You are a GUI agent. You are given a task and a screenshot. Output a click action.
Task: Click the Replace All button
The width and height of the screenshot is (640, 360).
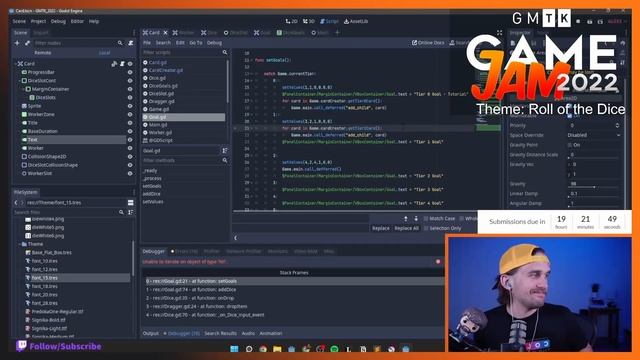pos(407,228)
